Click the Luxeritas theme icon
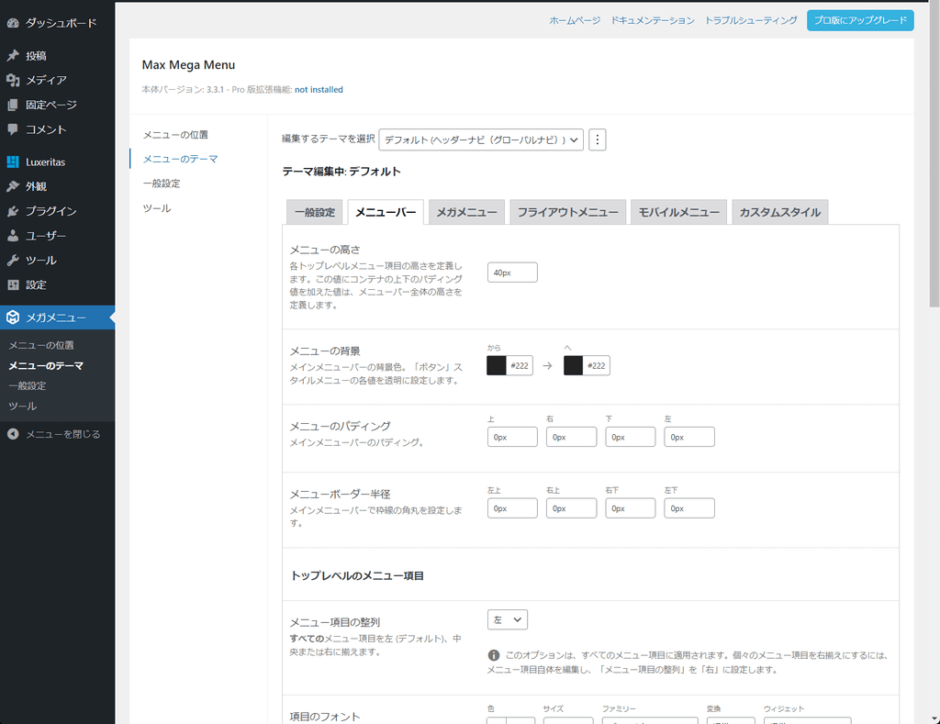This screenshot has width=940, height=724. [13, 162]
